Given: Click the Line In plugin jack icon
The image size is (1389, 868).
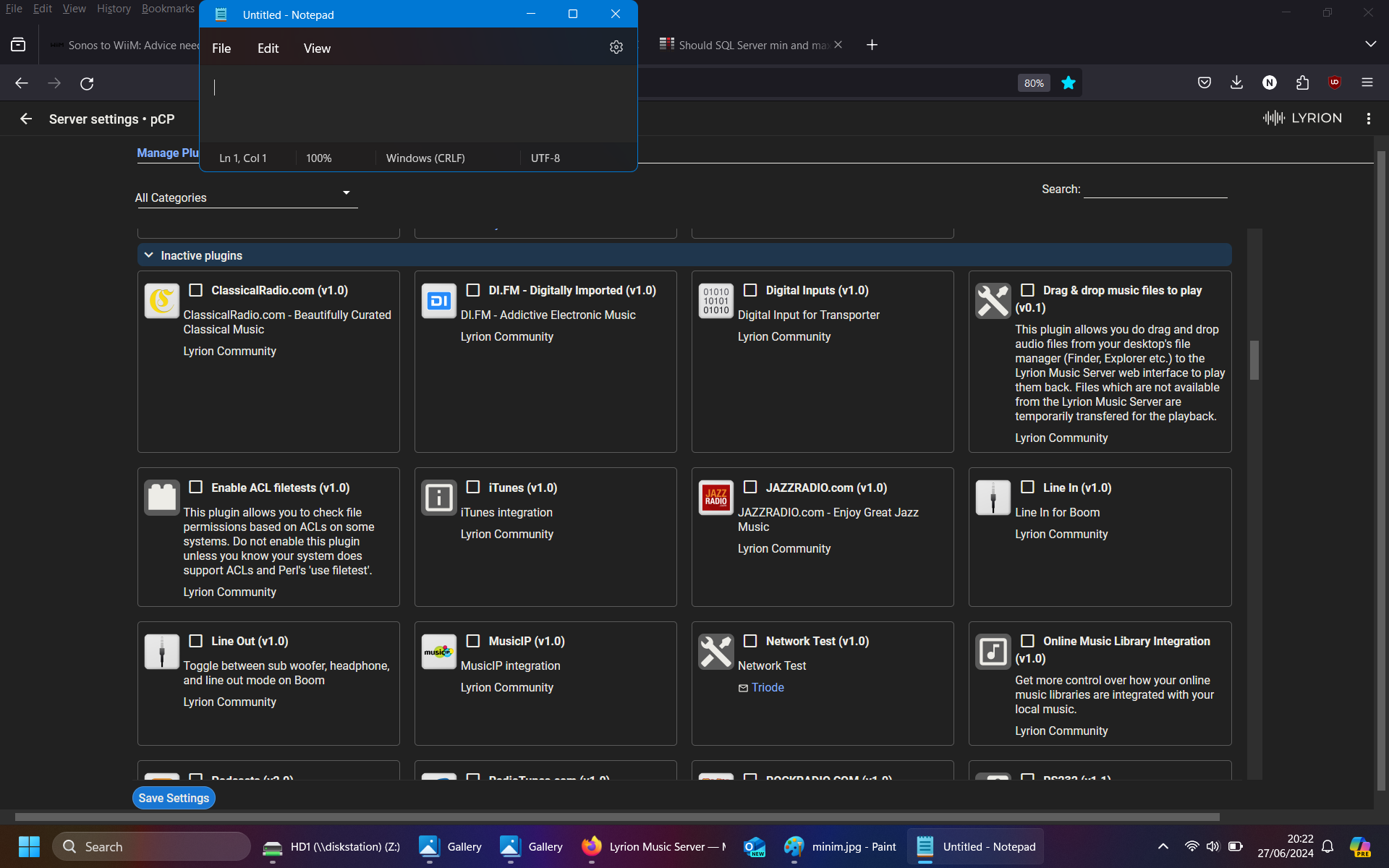Looking at the screenshot, I should click(993, 498).
